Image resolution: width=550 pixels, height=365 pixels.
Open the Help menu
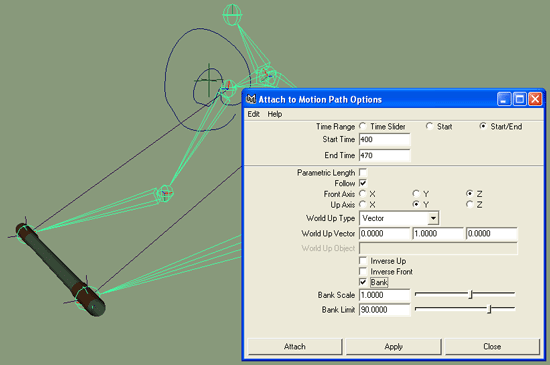(275, 114)
